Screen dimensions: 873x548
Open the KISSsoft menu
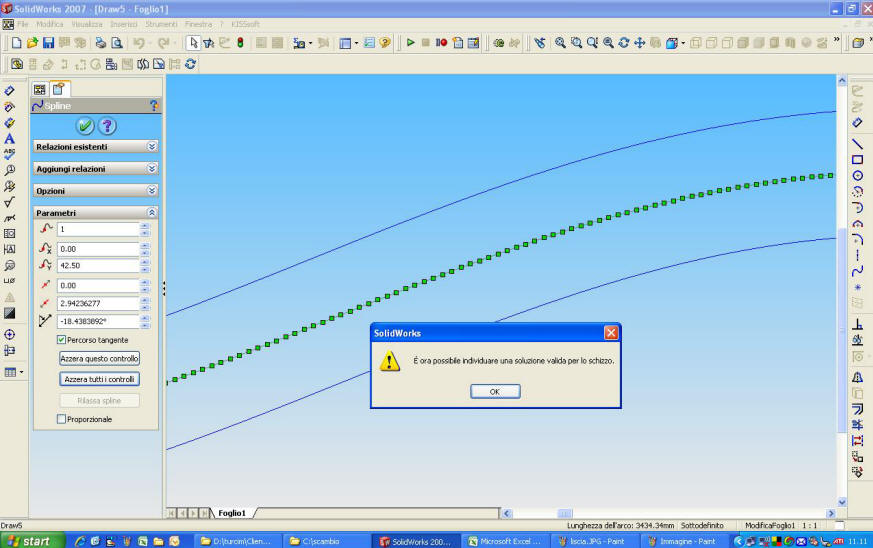click(246, 24)
